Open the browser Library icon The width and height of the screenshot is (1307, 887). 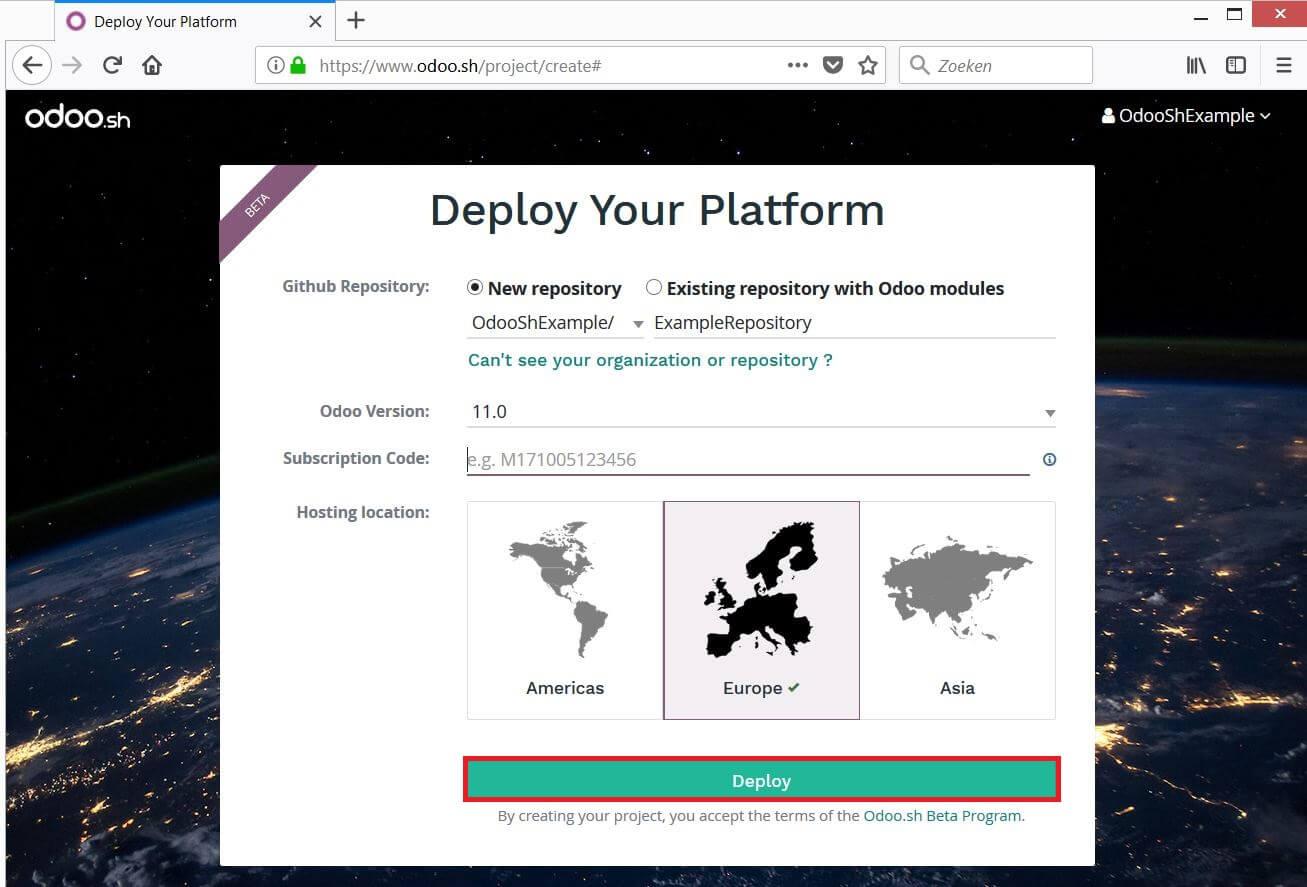click(1196, 65)
